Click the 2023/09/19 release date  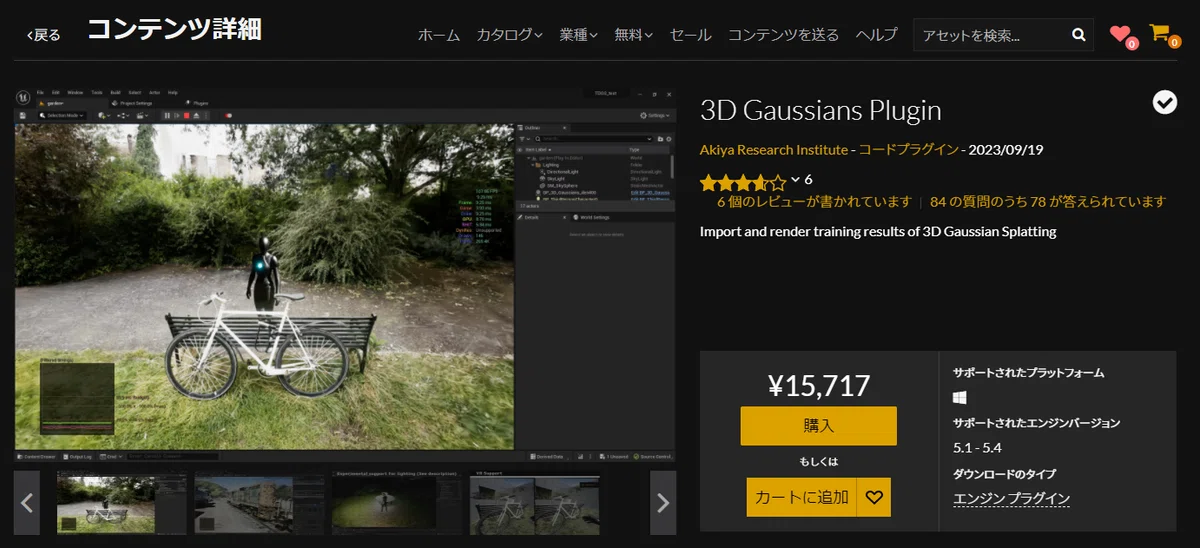coord(1005,150)
